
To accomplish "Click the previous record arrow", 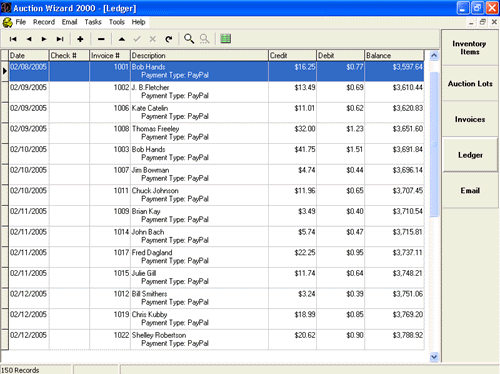I will (29, 39).
